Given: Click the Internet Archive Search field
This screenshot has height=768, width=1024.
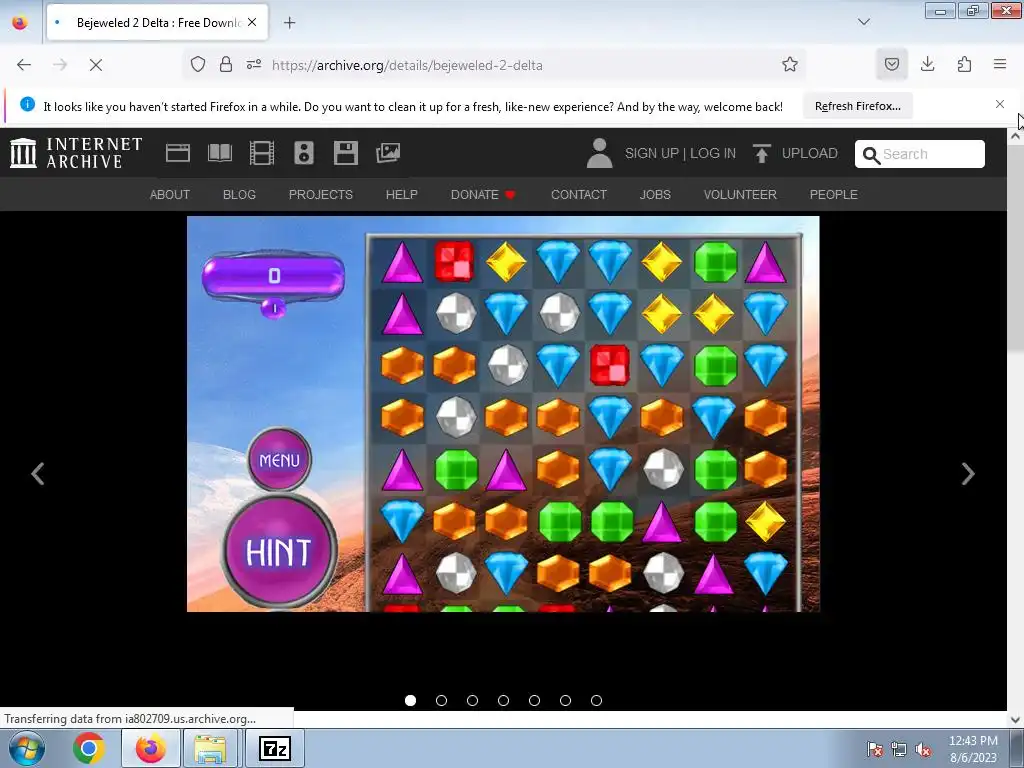Looking at the screenshot, I should [x=920, y=154].
